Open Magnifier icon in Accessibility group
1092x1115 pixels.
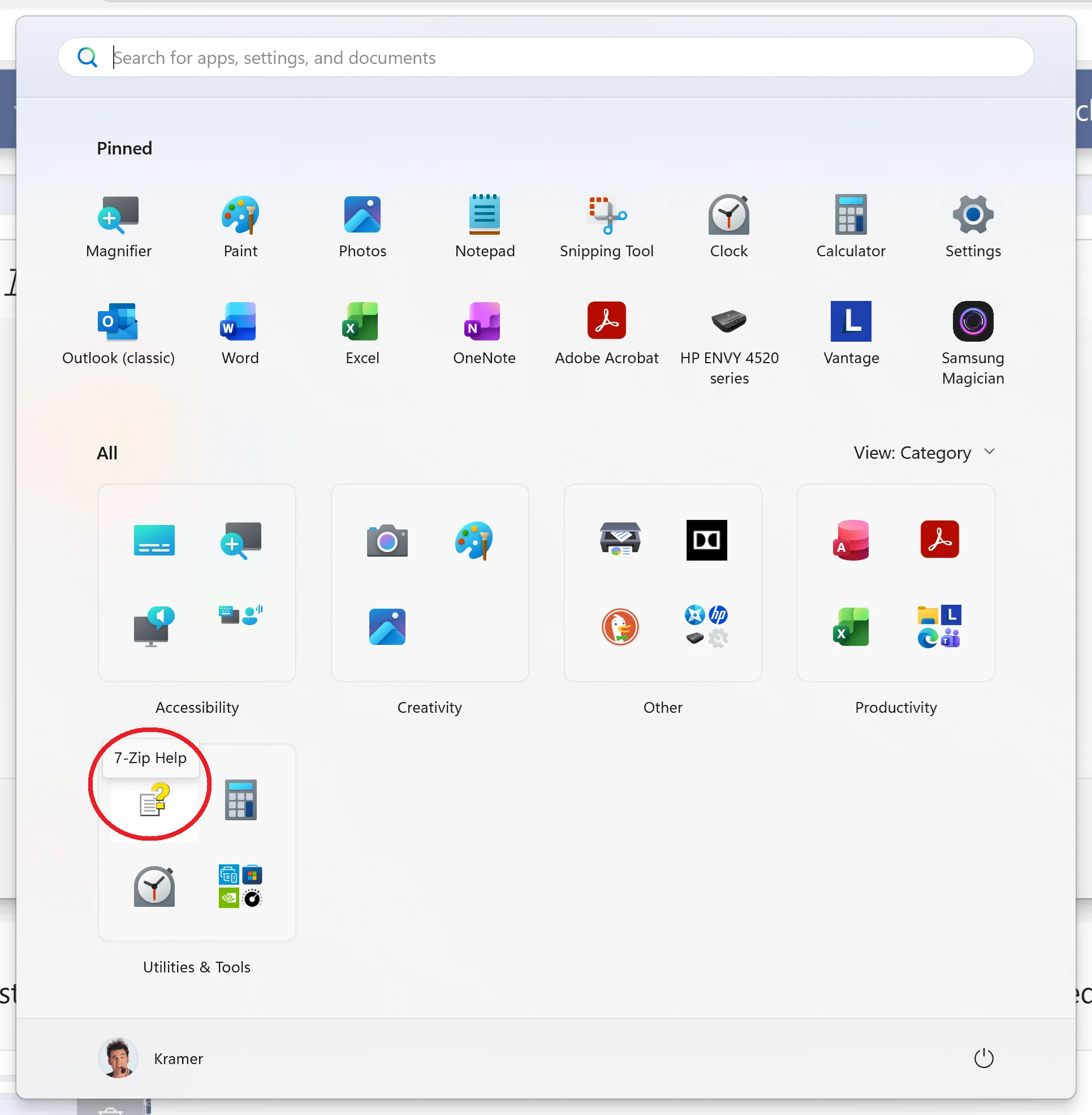pos(241,541)
